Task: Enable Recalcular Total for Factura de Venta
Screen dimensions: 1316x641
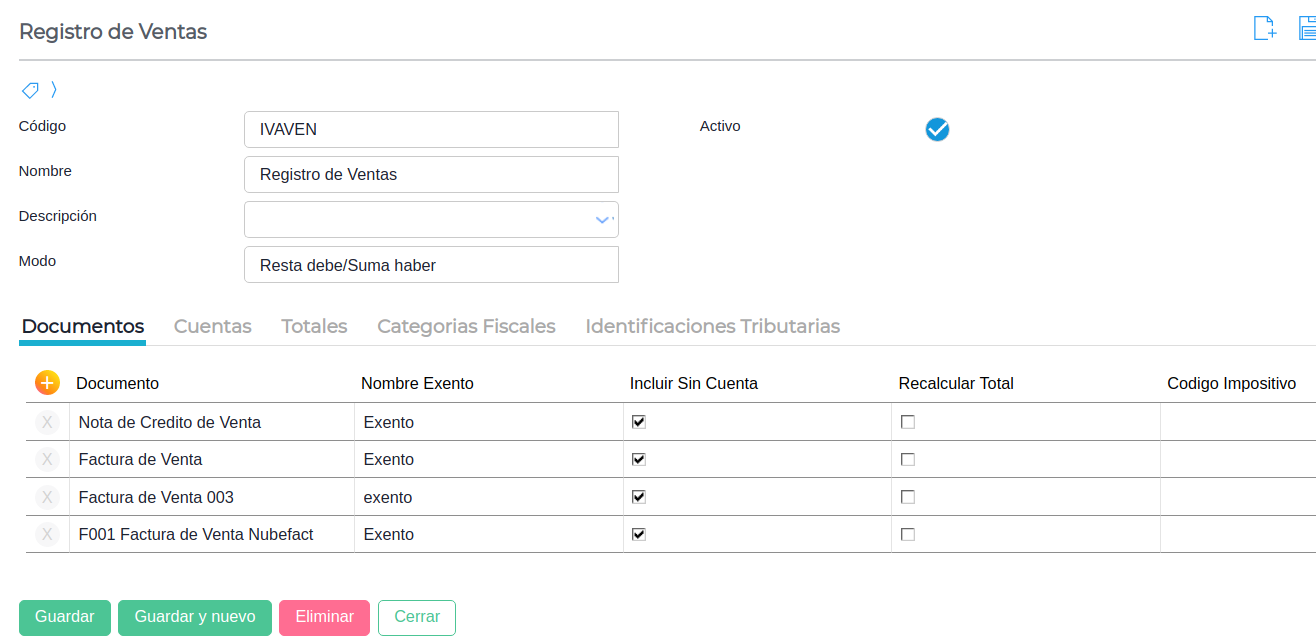Action: (908, 460)
